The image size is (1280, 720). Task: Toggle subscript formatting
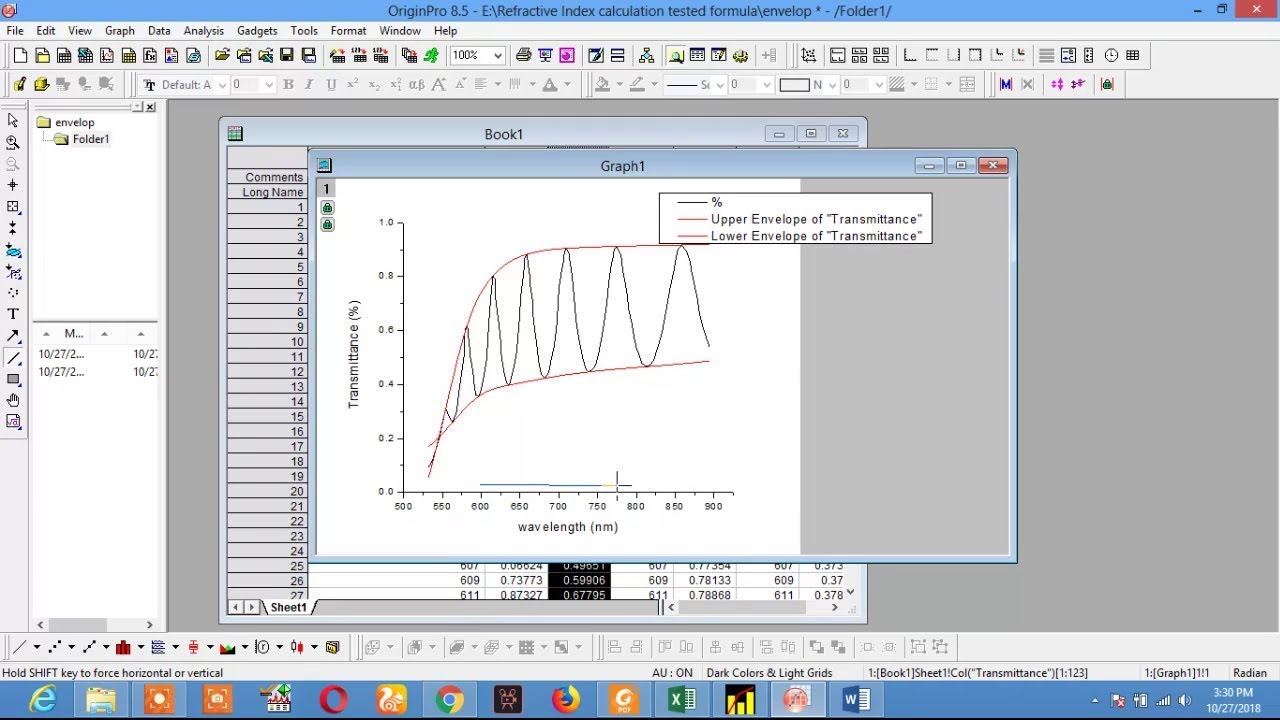tap(374, 85)
